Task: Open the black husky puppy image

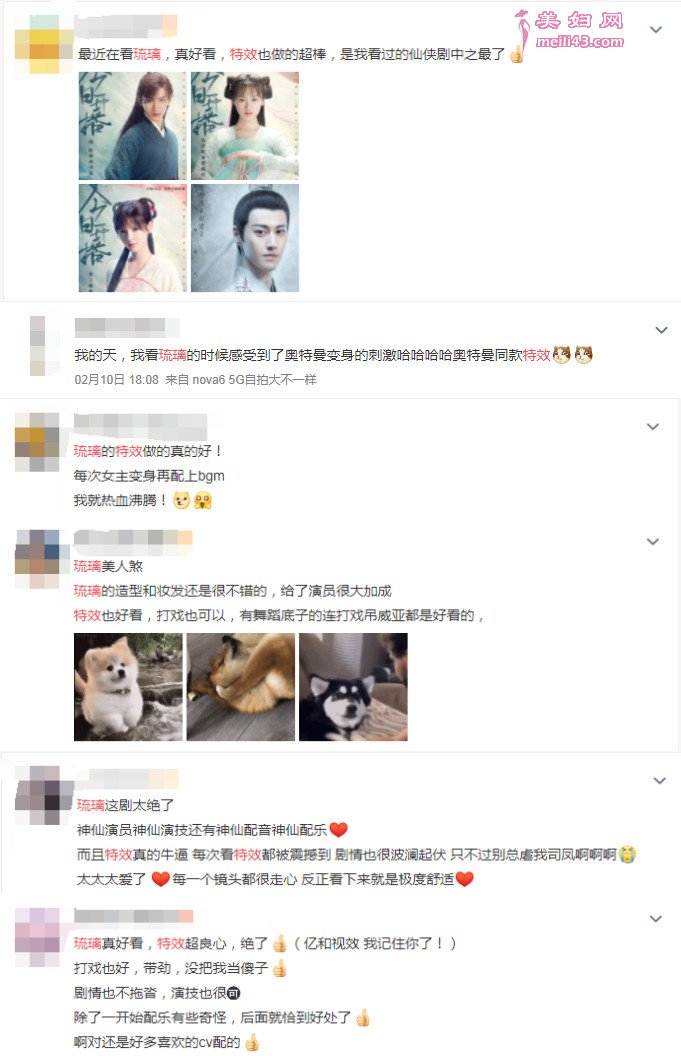Action: point(353,687)
